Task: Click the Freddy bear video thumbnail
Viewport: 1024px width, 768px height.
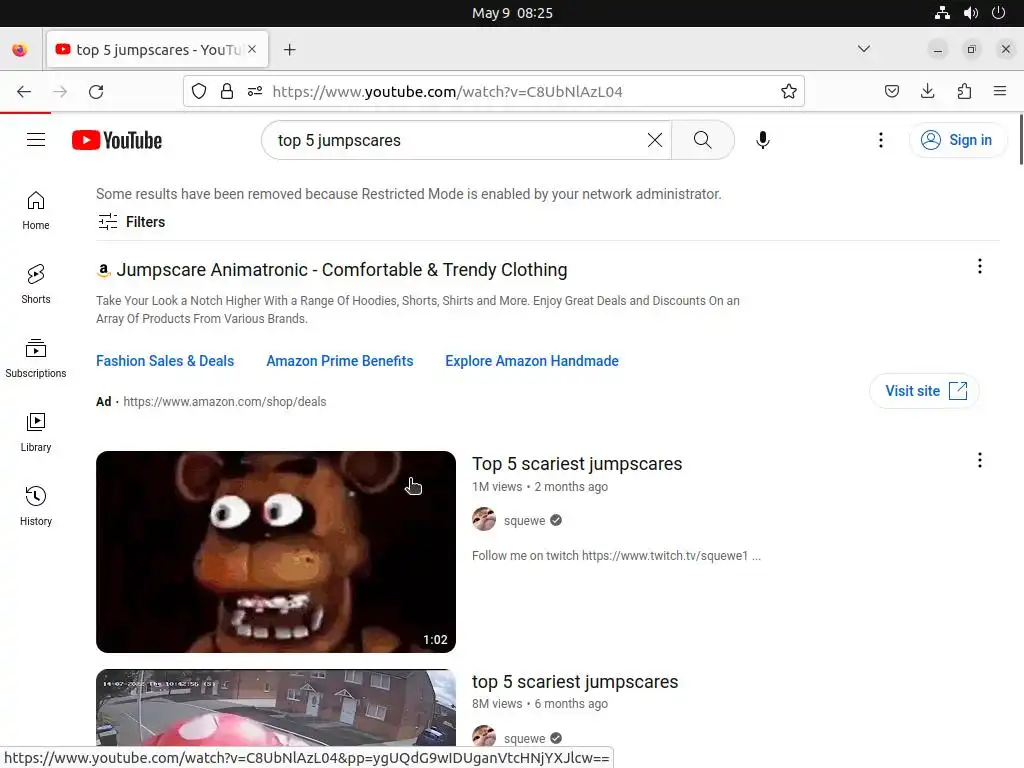Action: pyautogui.click(x=276, y=552)
